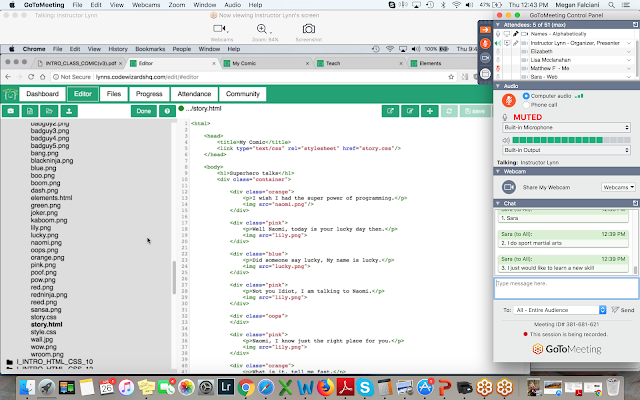Image resolution: width=640 pixels, height=400 pixels.
Task: Expand options chevron for Lisa Mcclanahan
Action: (x=629, y=60)
